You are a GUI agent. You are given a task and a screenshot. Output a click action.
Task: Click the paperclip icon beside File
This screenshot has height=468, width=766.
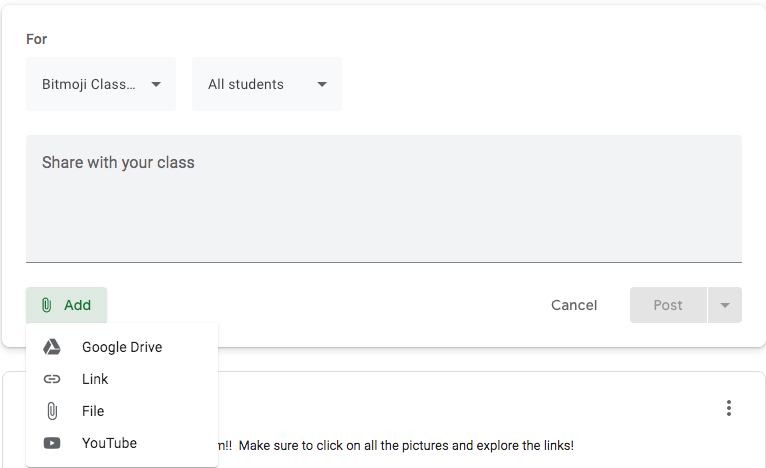click(52, 411)
